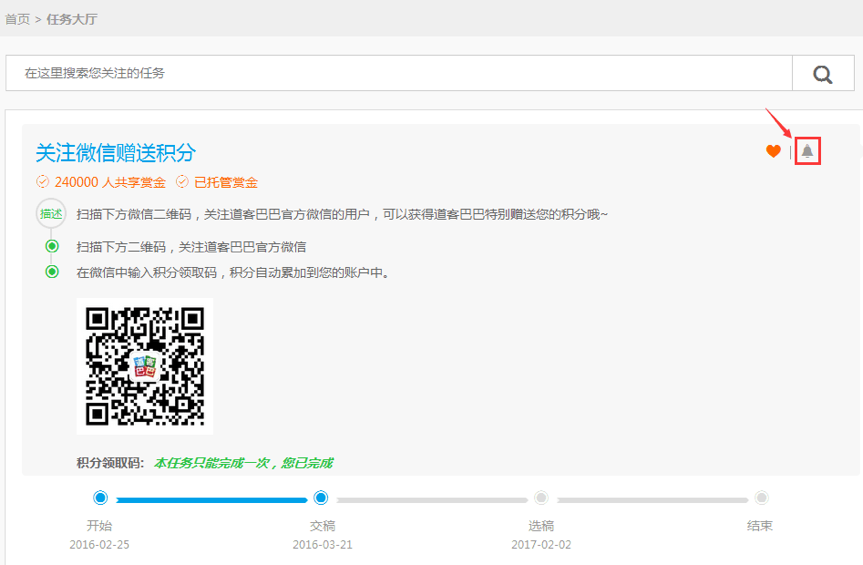Screen dimensions: 863x565
Task: Click the 已托管赏金 label
Action: click(226, 182)
